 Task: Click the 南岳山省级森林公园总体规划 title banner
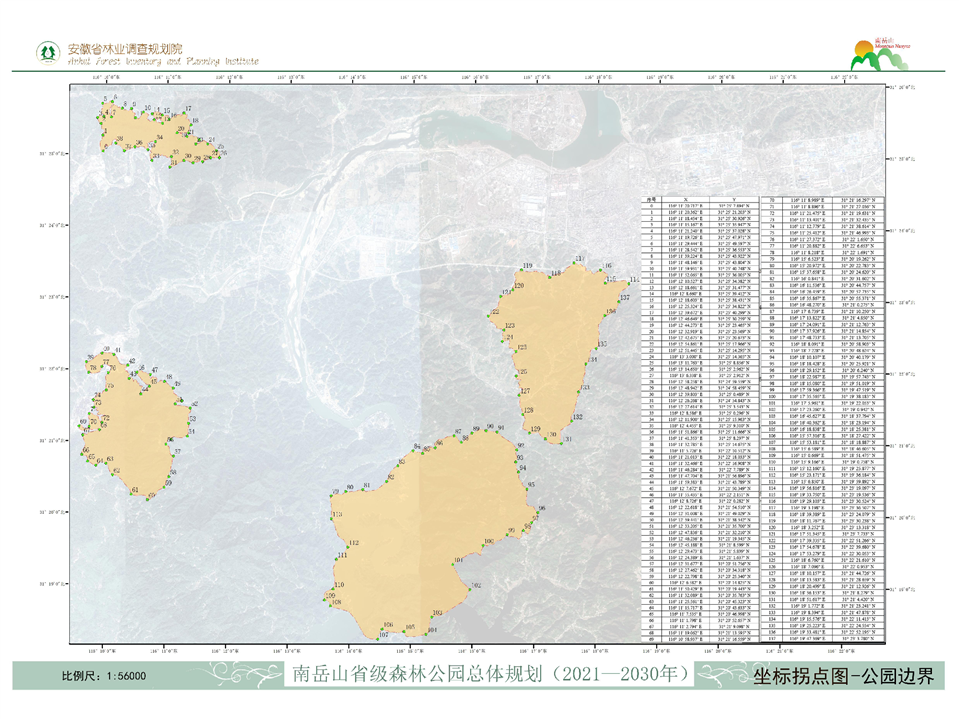tap(490, 675)
